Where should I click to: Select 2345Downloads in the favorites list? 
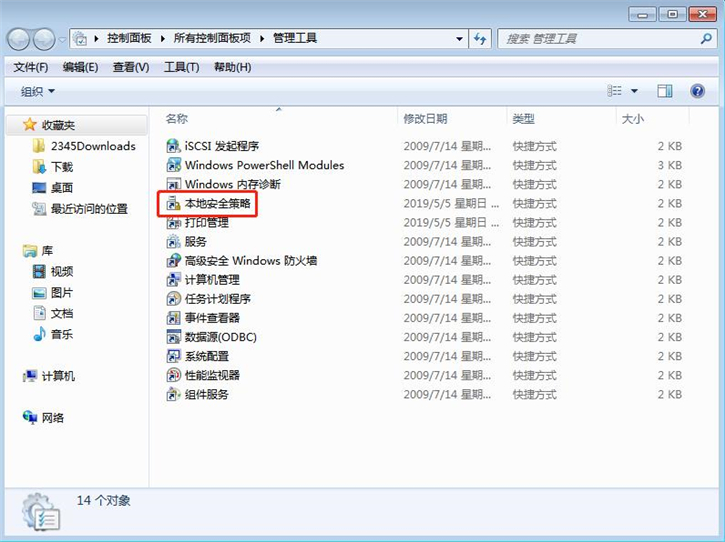point(93,146)
